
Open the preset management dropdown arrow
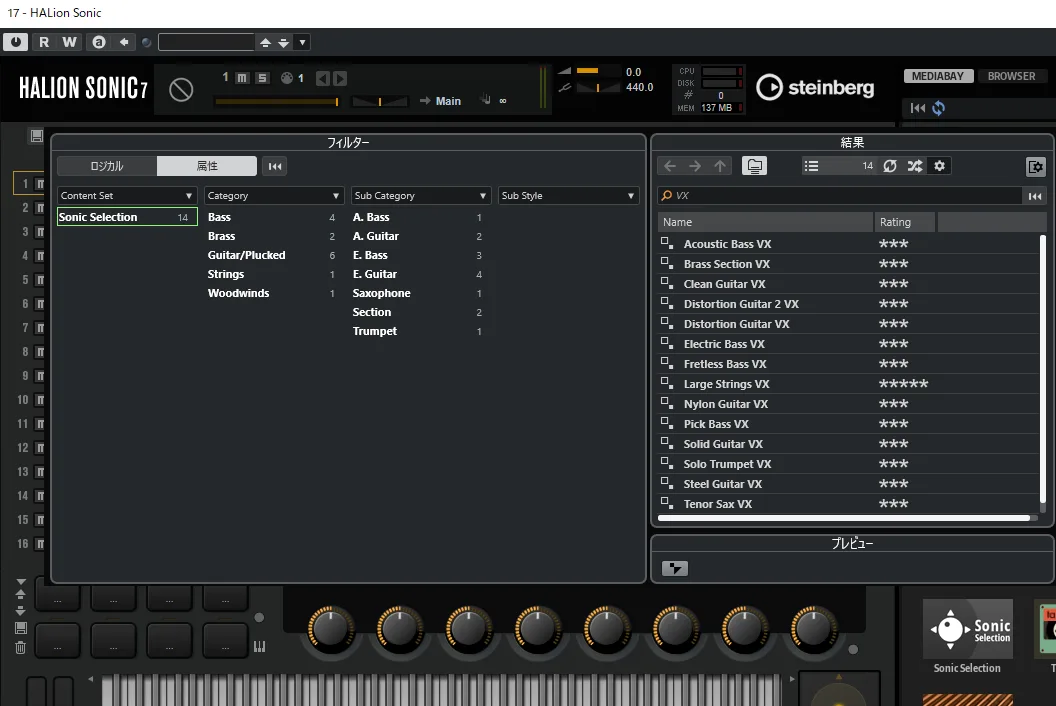(302, 42)
